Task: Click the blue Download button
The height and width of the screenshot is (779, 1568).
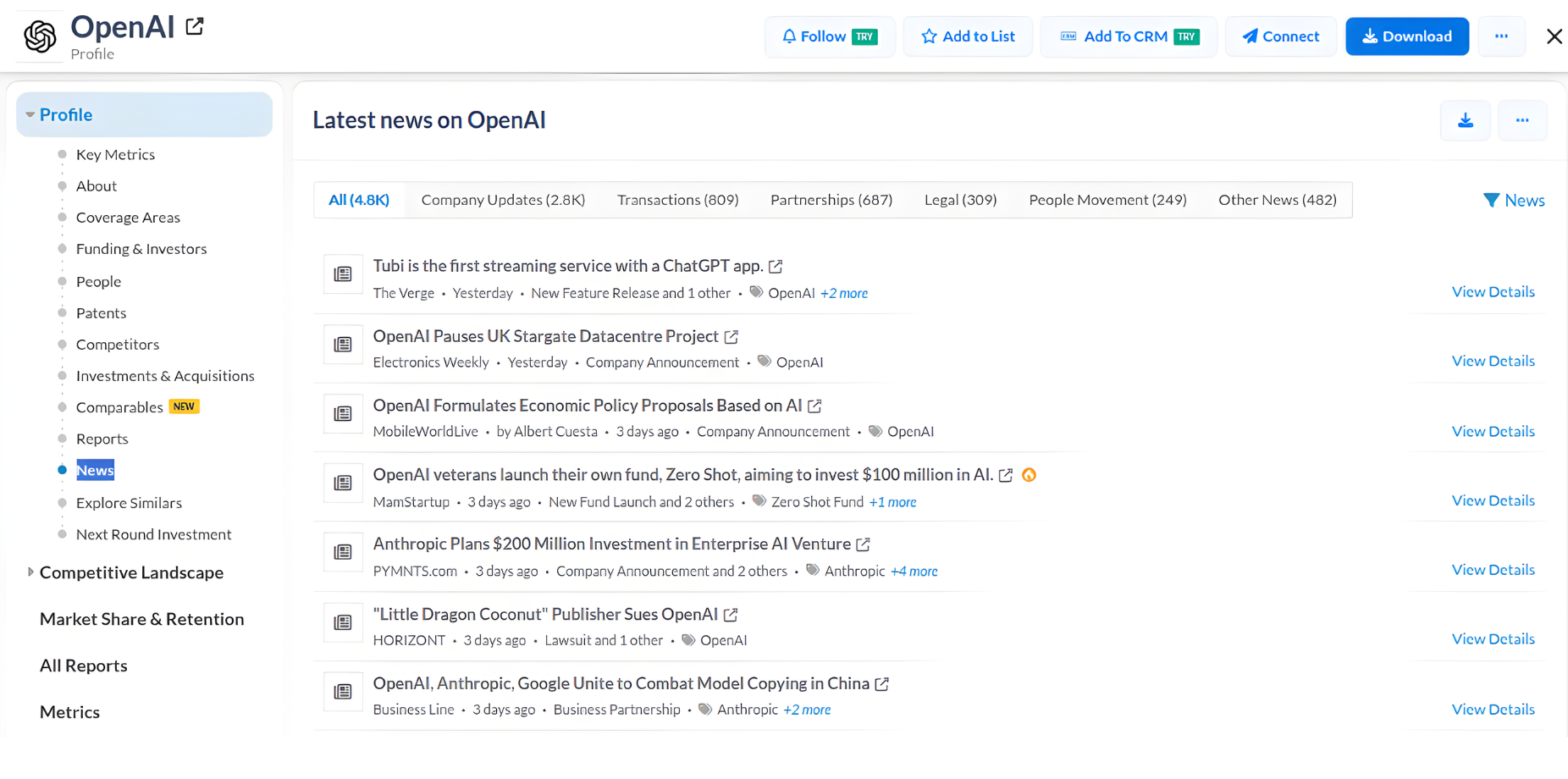Action: click(1407, 36)
